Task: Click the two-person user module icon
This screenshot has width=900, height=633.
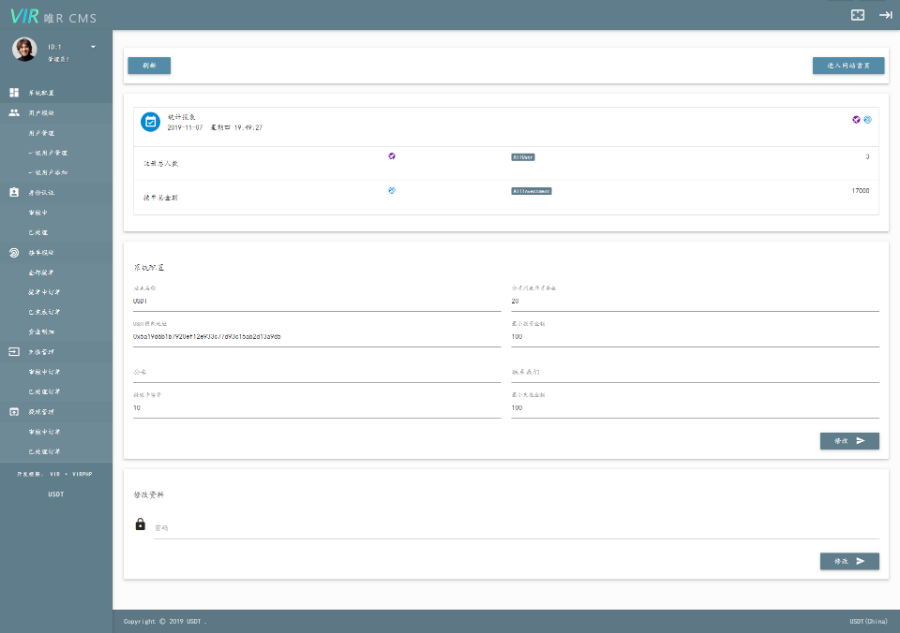Action: (14, 112)
